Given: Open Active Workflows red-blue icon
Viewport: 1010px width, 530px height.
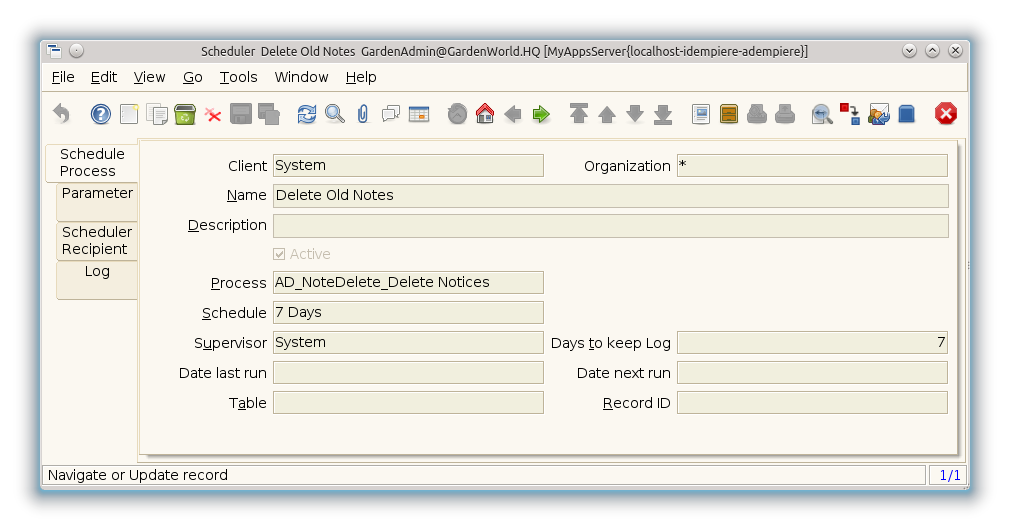Looking at the screenshot, I should (850, 114).
